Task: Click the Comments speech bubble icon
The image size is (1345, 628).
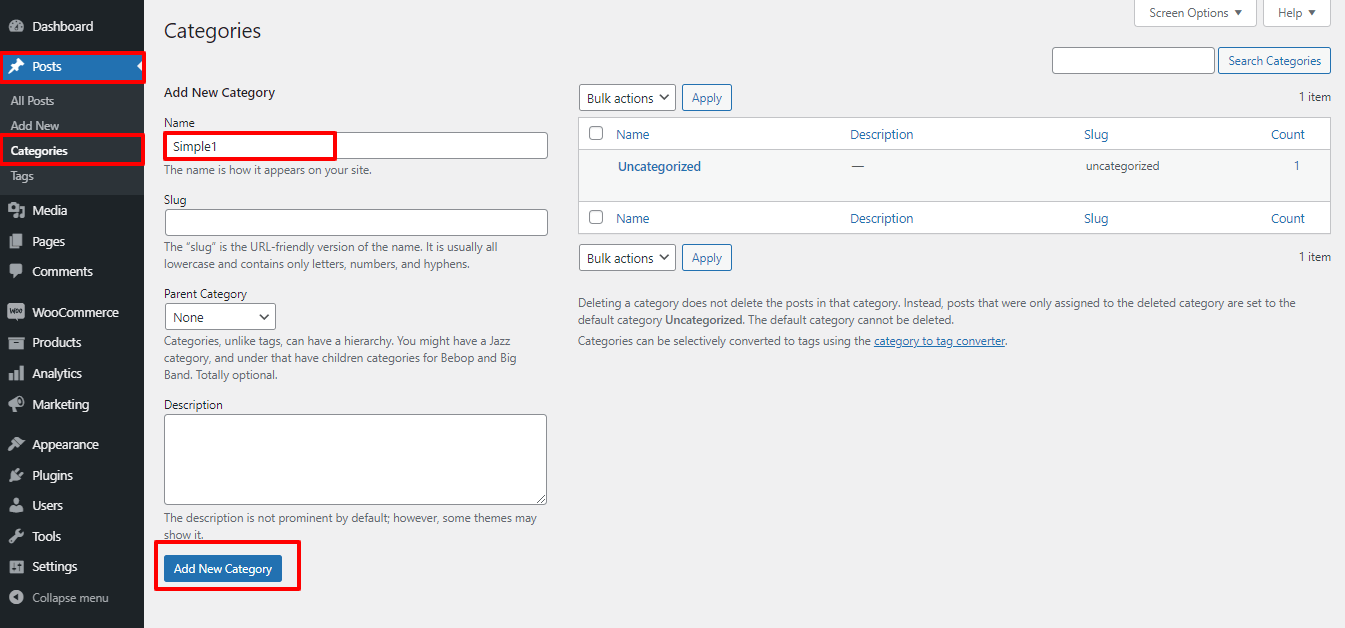Action: click(x=16, y=271)
